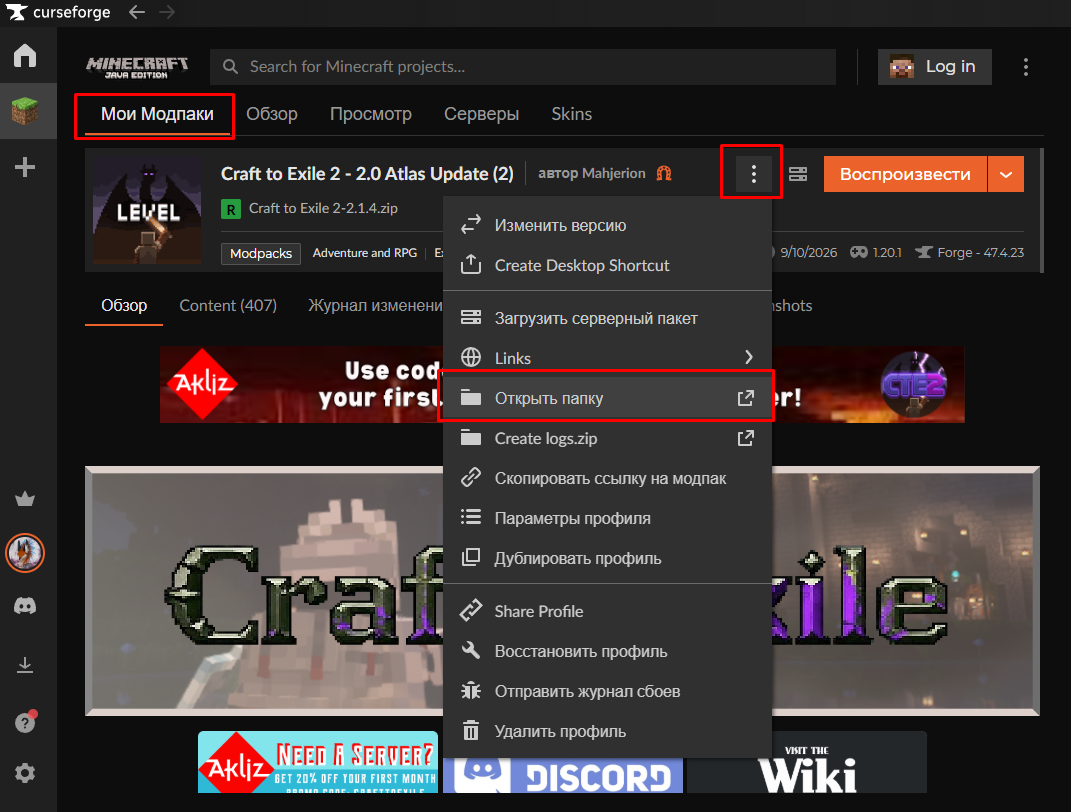The width and height of the screenshot is (1071, 812).
Task: Expand the Links submenu
Action: (607, 358)
